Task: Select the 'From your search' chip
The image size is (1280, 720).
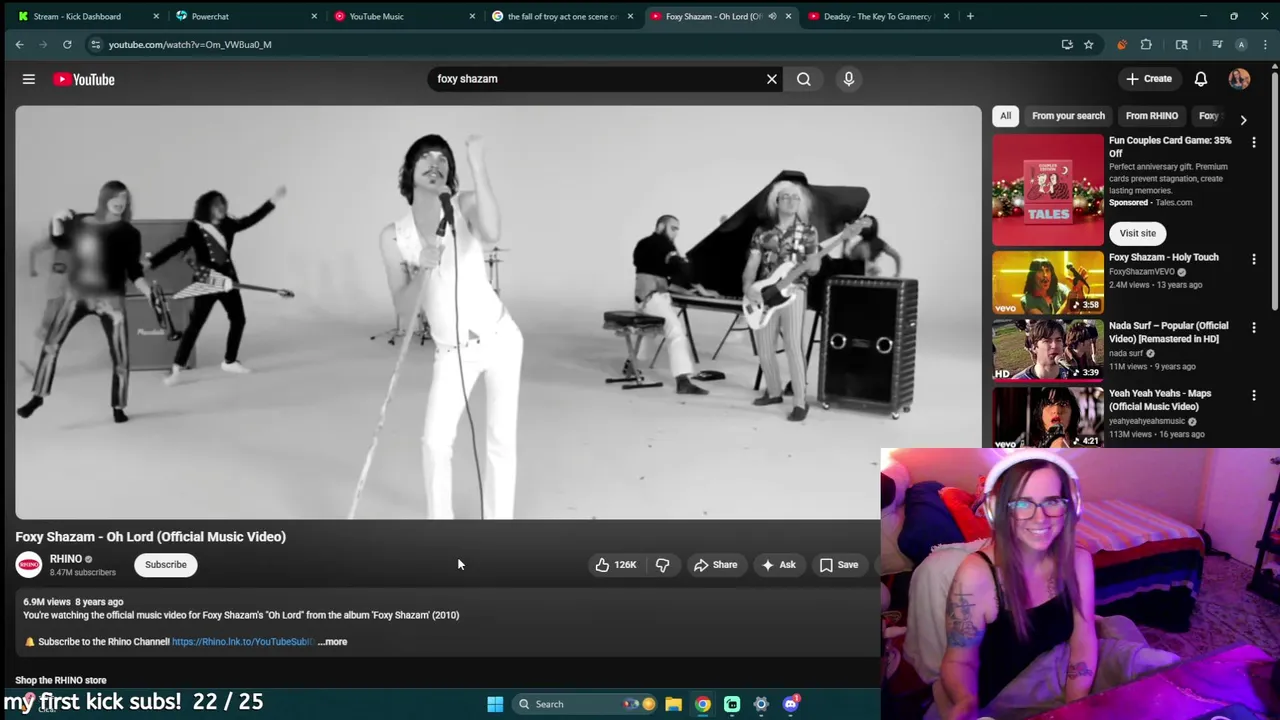Action: click(x=1068, y=116)
